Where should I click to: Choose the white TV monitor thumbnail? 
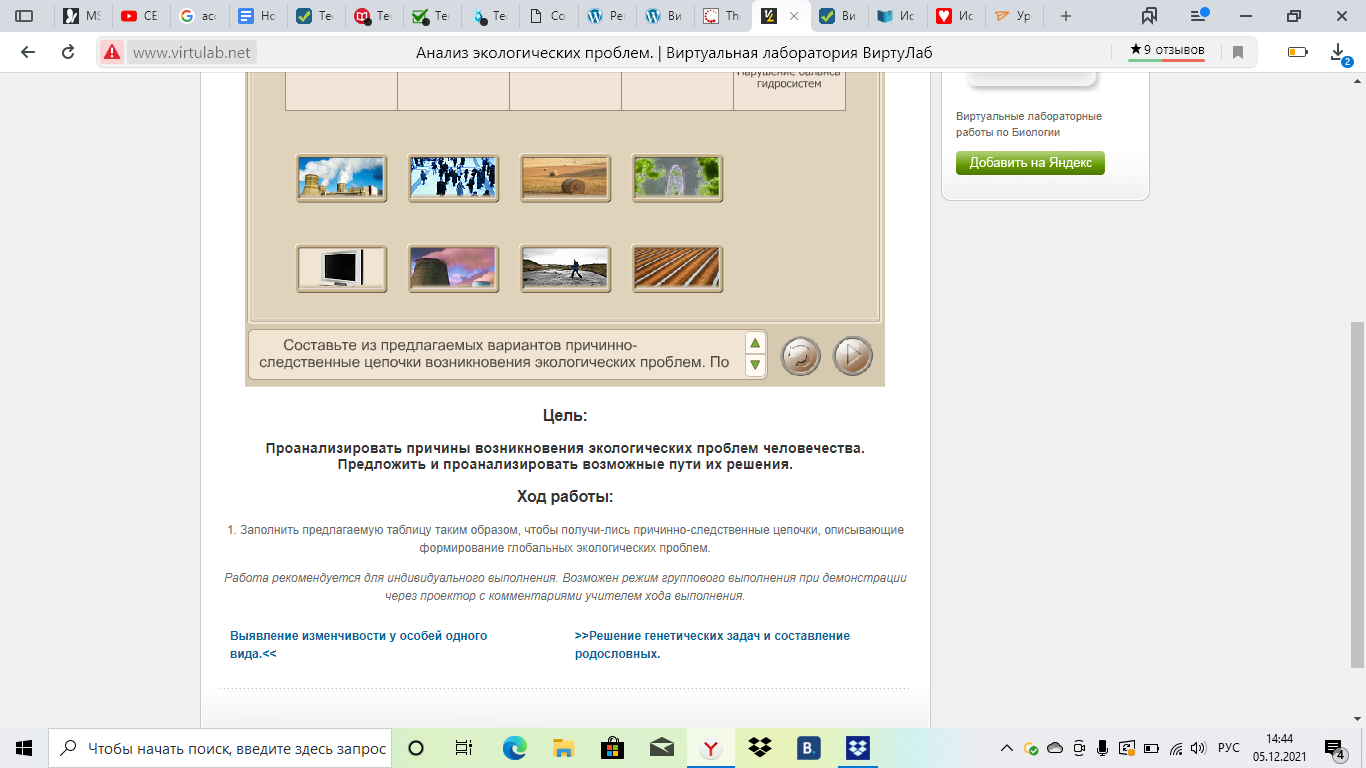pyautogui.click(x=341, y=268)
